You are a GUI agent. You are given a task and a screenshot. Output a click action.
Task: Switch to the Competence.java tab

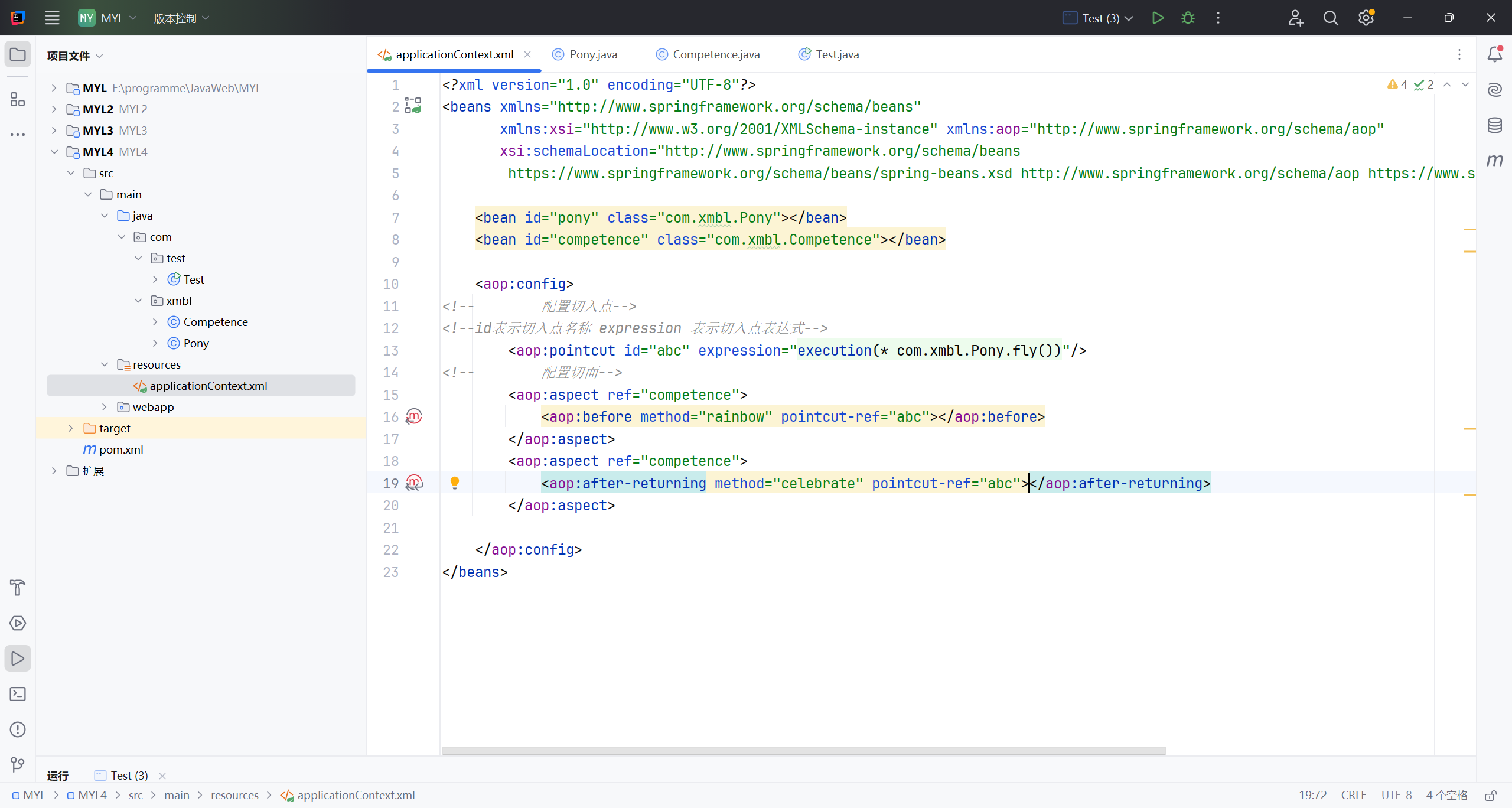click(716, 54)
